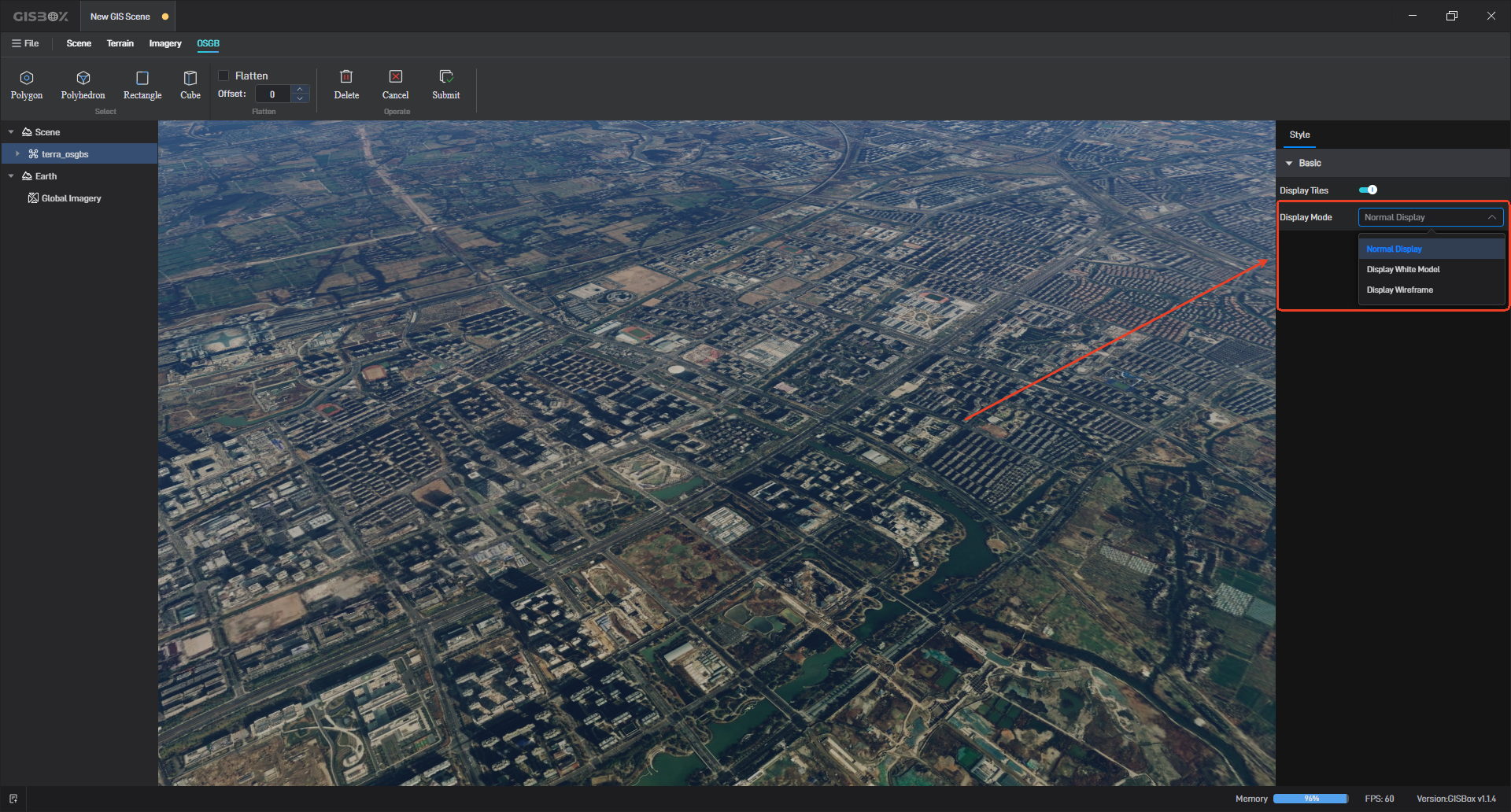
Task: Collapse the Basic style section
Action: (x=1289, y=163)
